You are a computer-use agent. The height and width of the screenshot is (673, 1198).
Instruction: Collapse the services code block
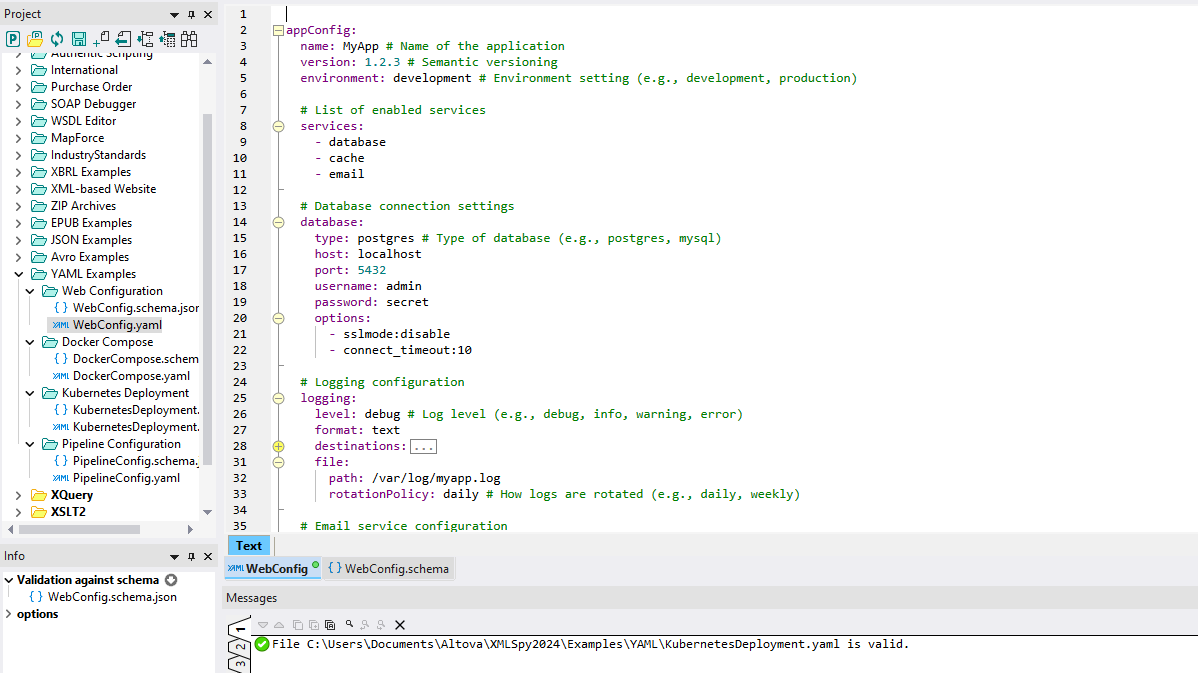[x=278, y=126]
